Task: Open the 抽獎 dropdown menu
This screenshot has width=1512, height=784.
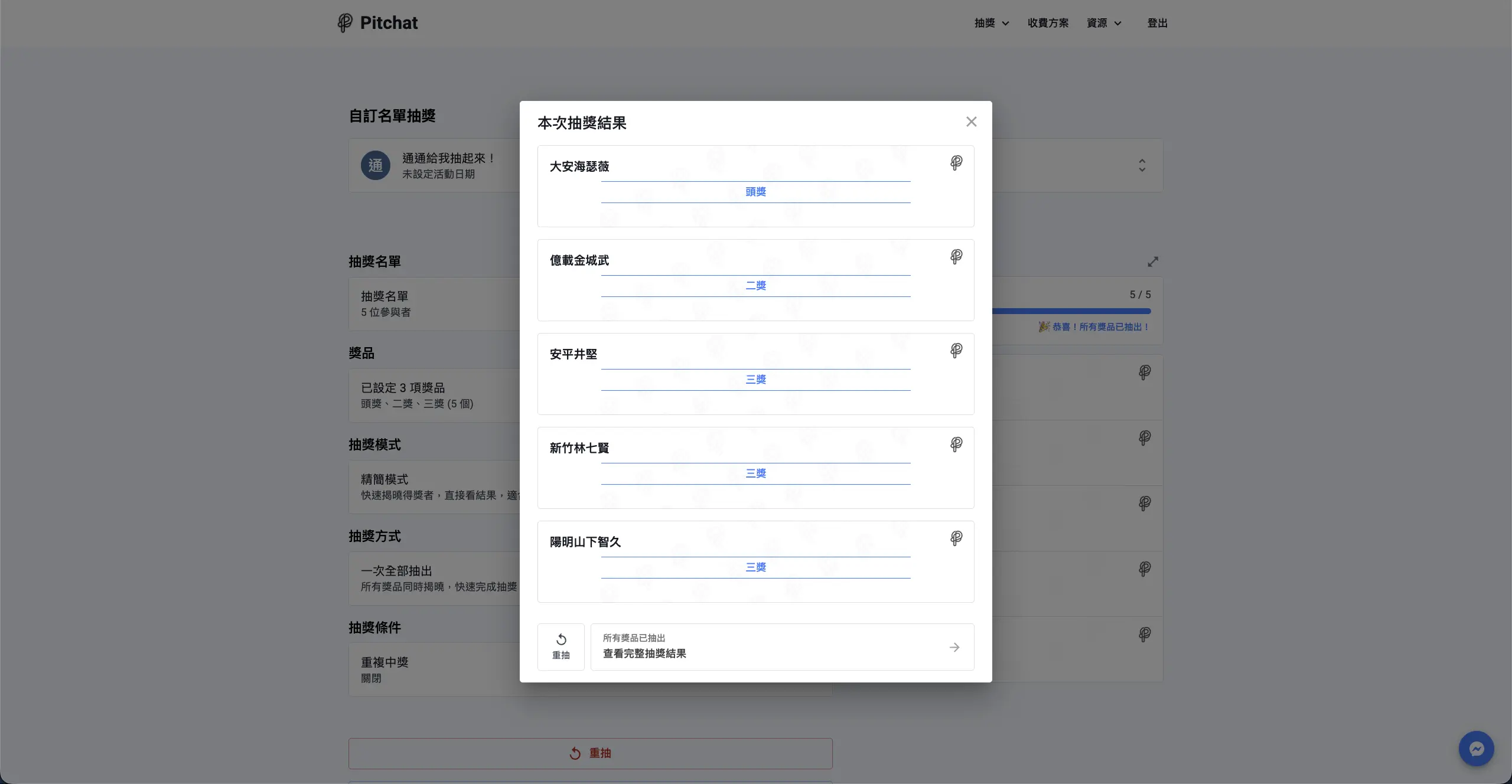Action: pos(989,23)
